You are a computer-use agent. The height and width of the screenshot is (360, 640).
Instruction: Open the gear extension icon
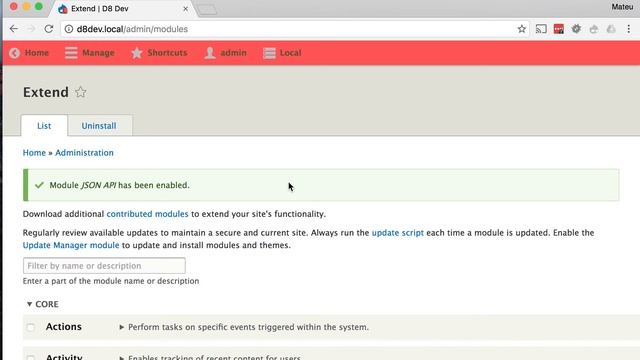576,29
